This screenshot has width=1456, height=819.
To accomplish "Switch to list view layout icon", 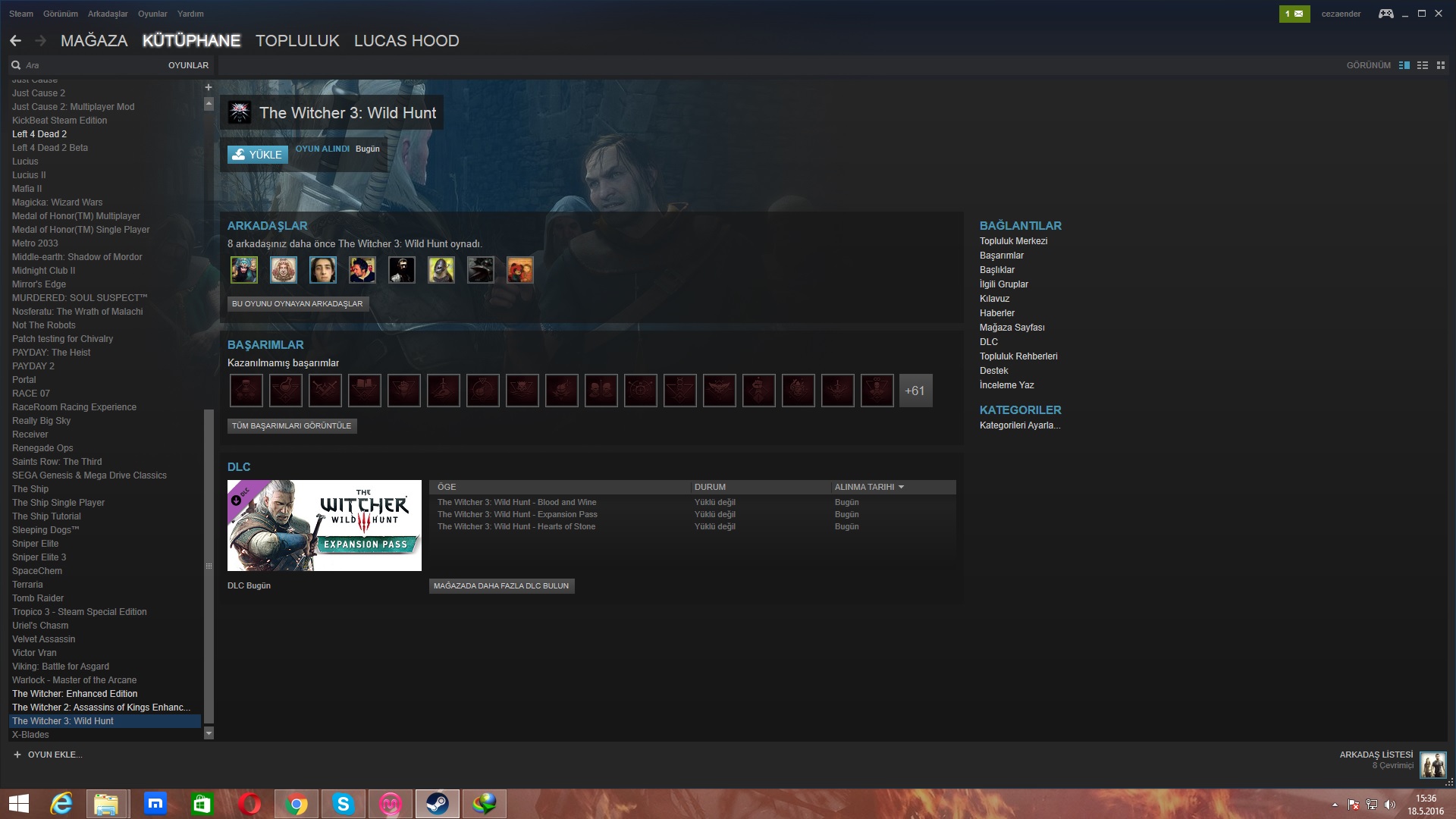I will [x=1423, y=65].
